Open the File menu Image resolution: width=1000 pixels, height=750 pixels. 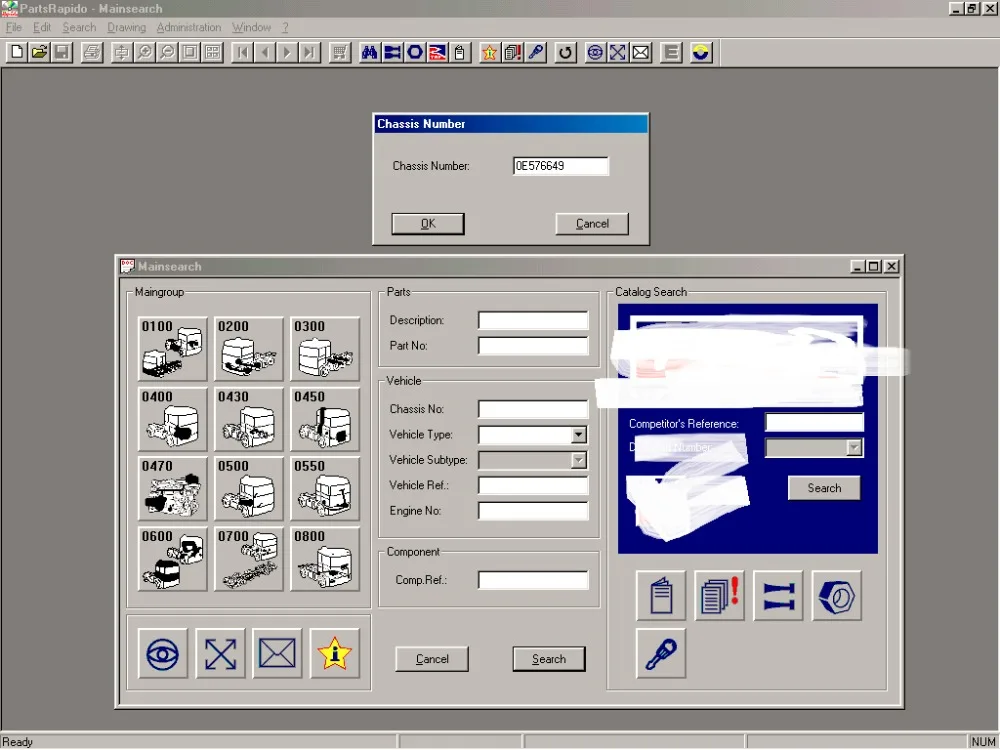click(x=13, y=27)
